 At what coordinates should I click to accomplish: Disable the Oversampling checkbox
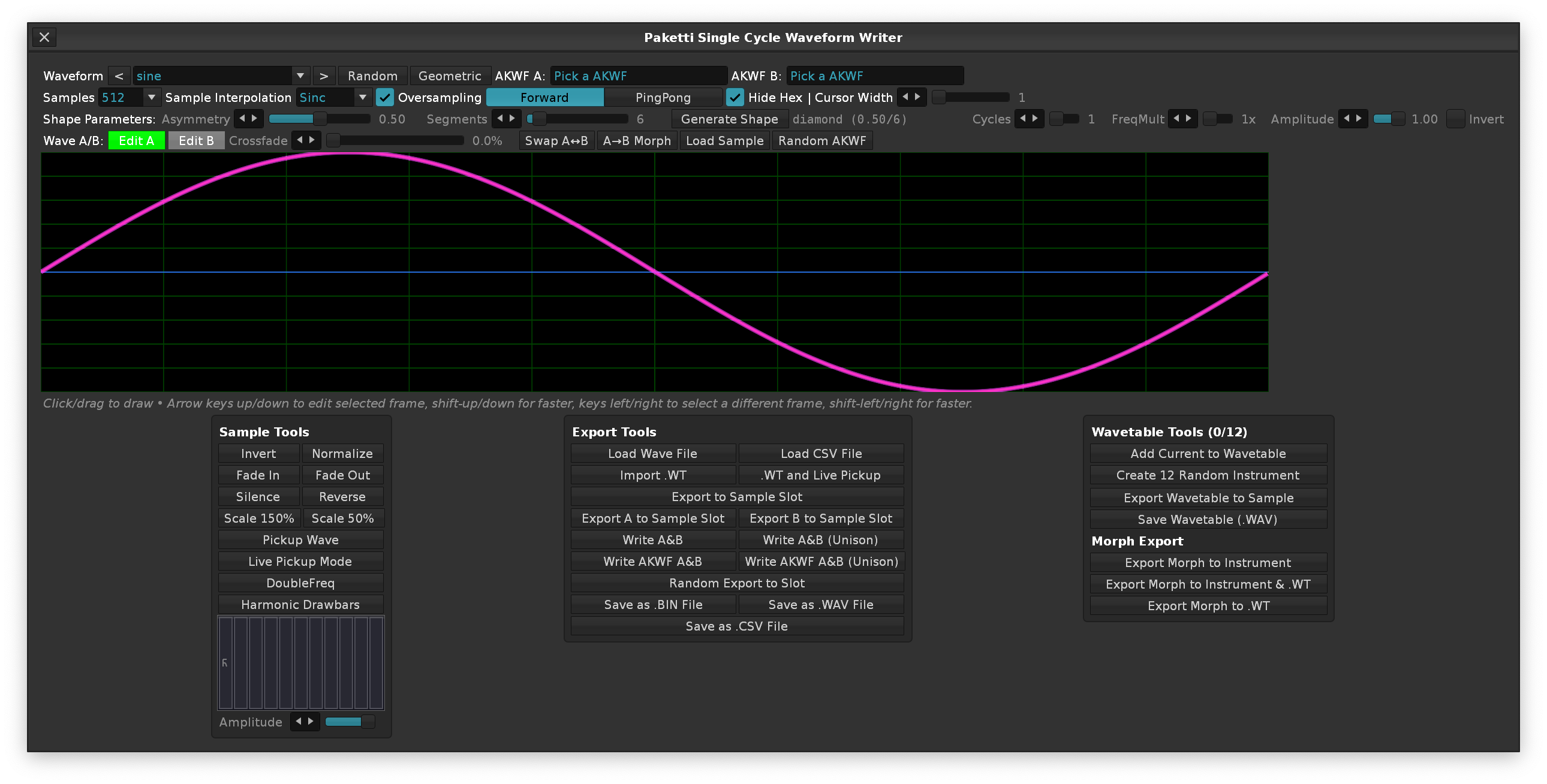click(x=384, y=97)
